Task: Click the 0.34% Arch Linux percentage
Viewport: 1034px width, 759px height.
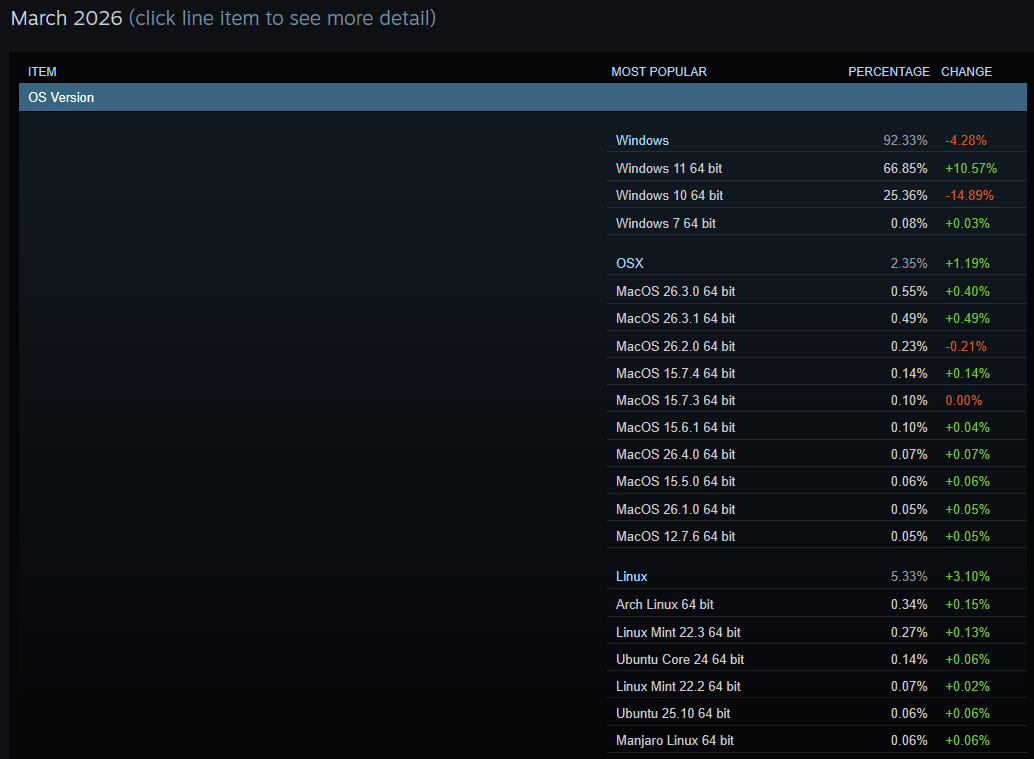Action: (x=909, y=604)
